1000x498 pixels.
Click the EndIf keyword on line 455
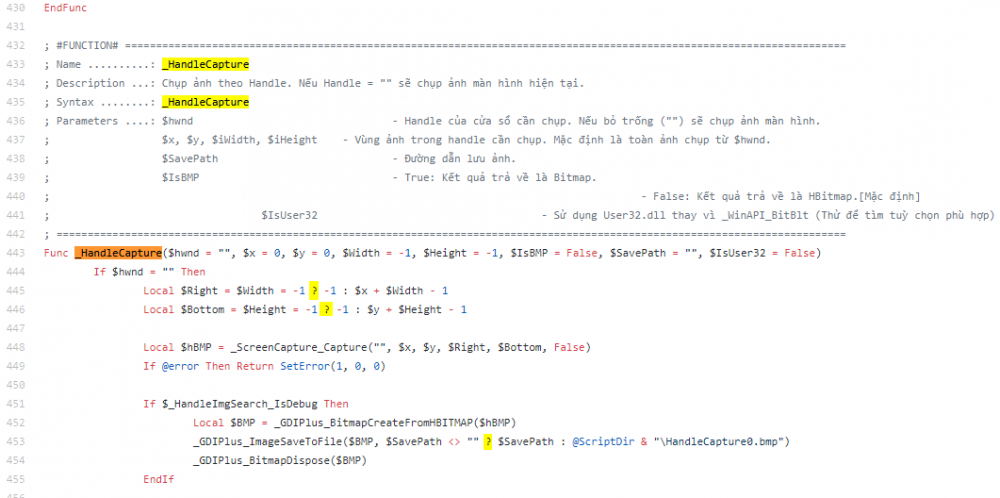pos(159,480)
